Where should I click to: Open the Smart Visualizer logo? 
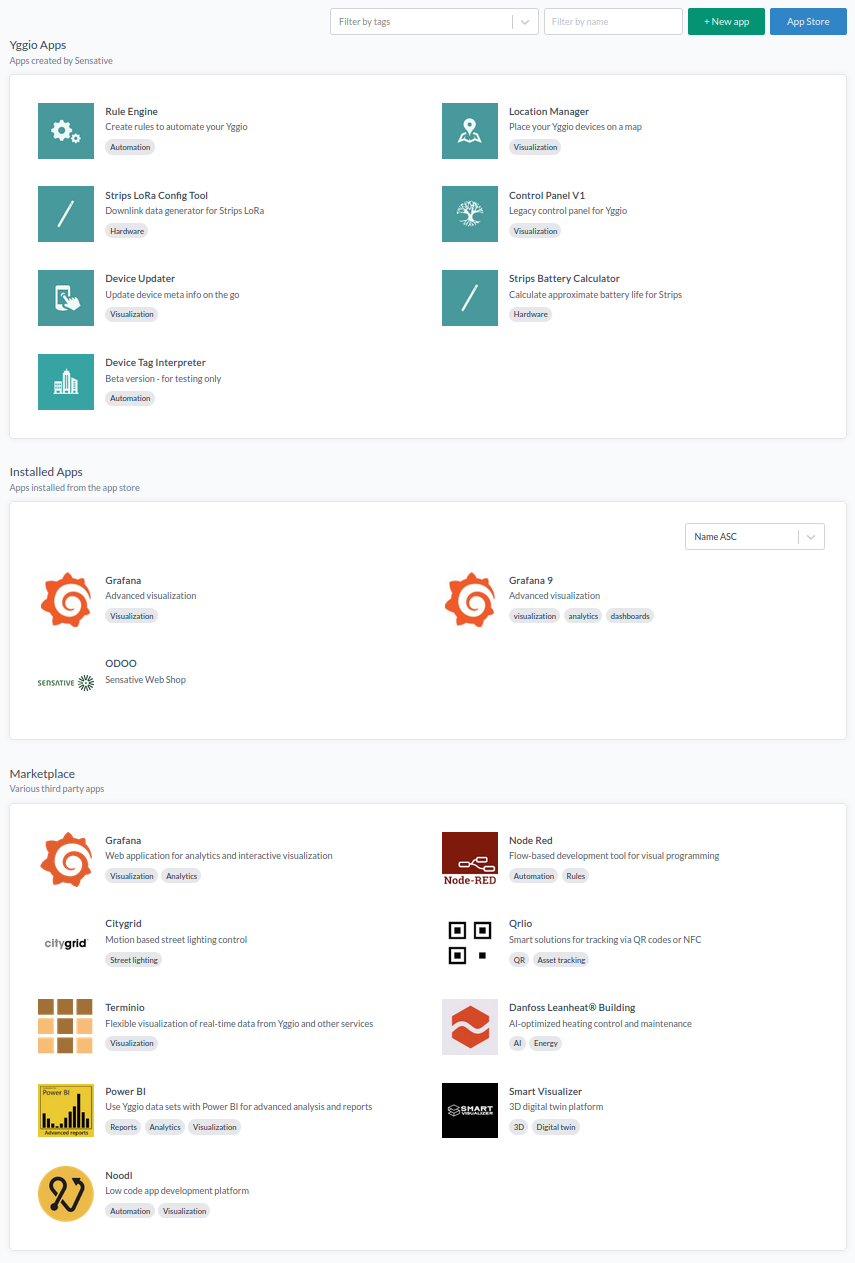tap(470, 1110)
